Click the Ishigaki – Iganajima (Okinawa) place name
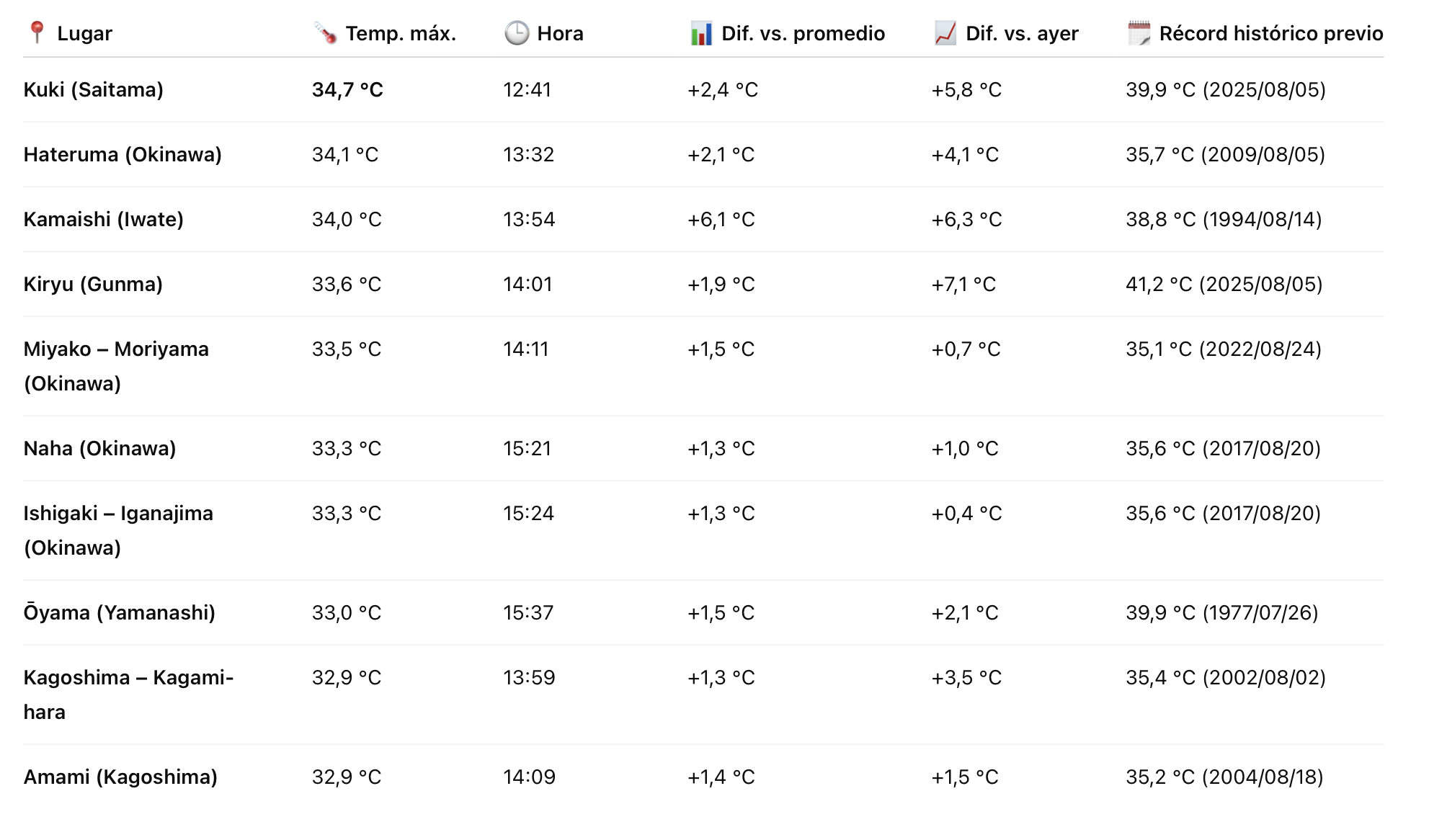This screenshot has height=840, width=1447. point(118,530)
